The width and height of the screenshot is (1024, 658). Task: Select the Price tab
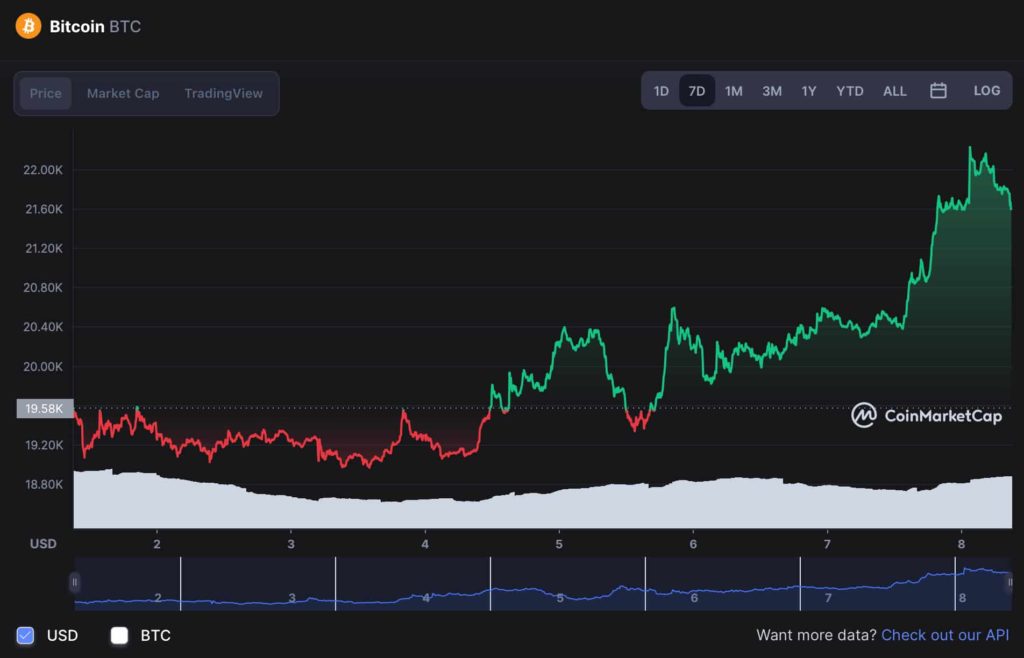(x=46, y=93)
